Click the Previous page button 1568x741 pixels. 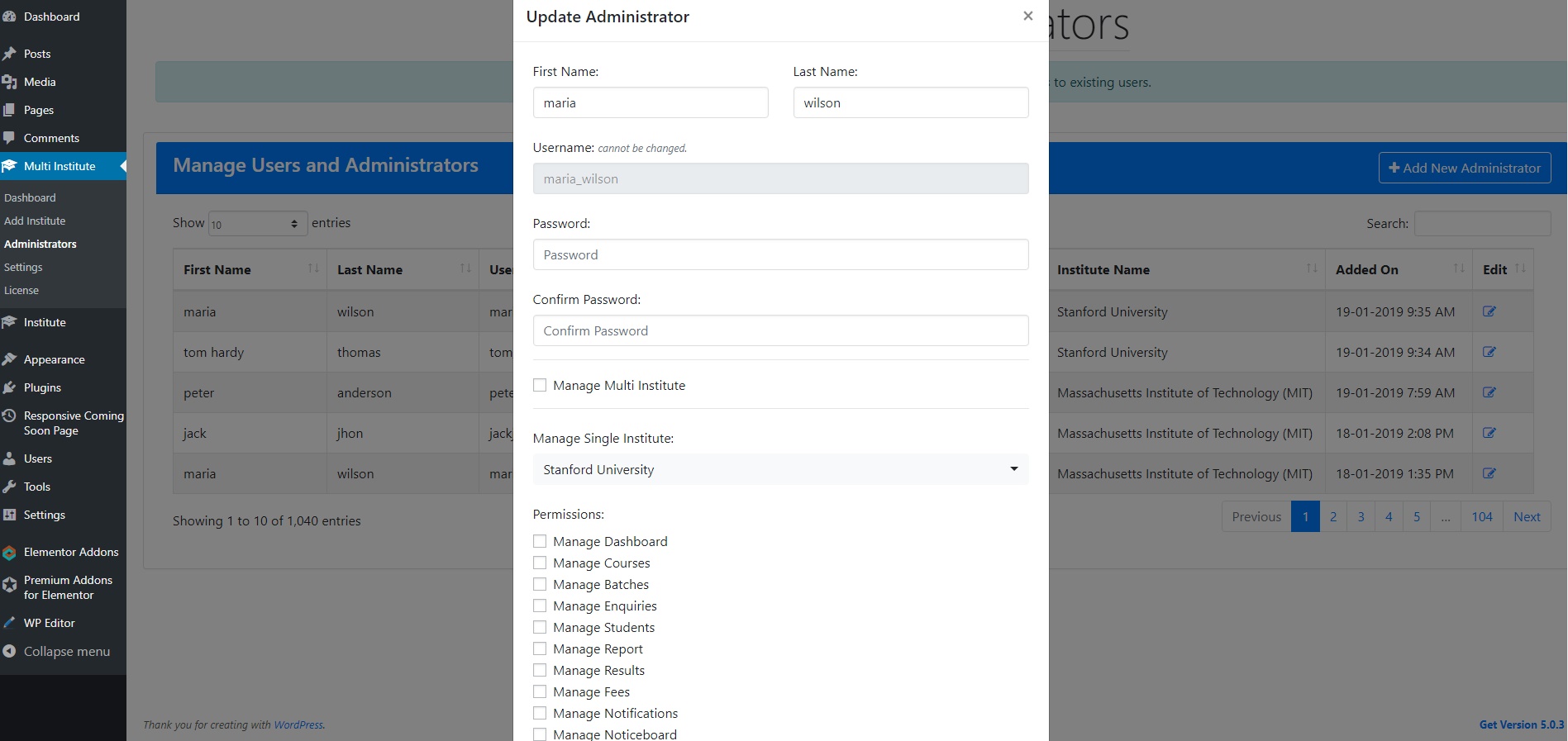(x=1256, y=516)
